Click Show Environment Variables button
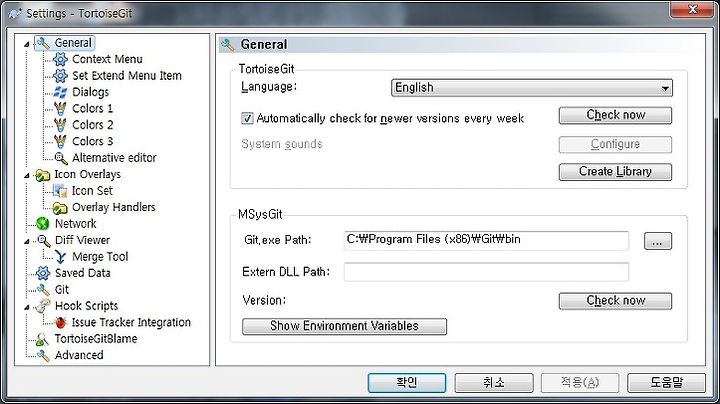The height and width of the screenshot is (404, 720). click(x=344, y=326)
